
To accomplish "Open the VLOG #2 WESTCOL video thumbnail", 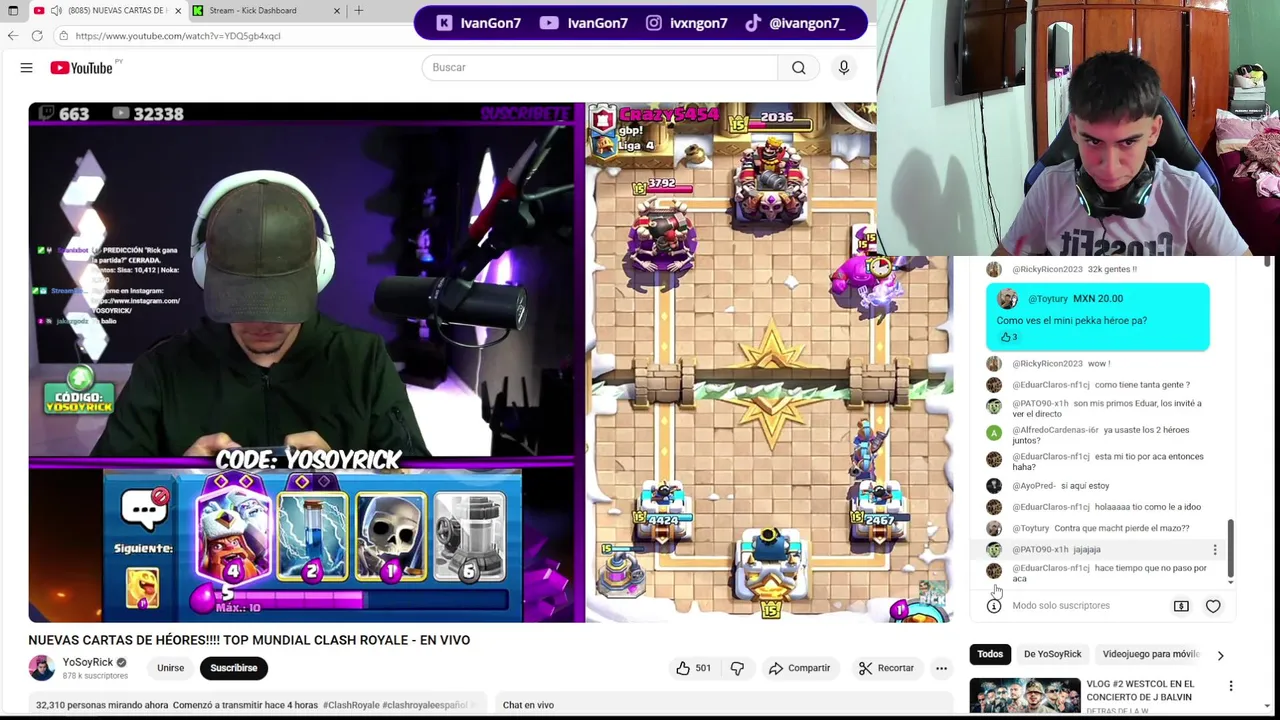I will [x=1025, y=696].
